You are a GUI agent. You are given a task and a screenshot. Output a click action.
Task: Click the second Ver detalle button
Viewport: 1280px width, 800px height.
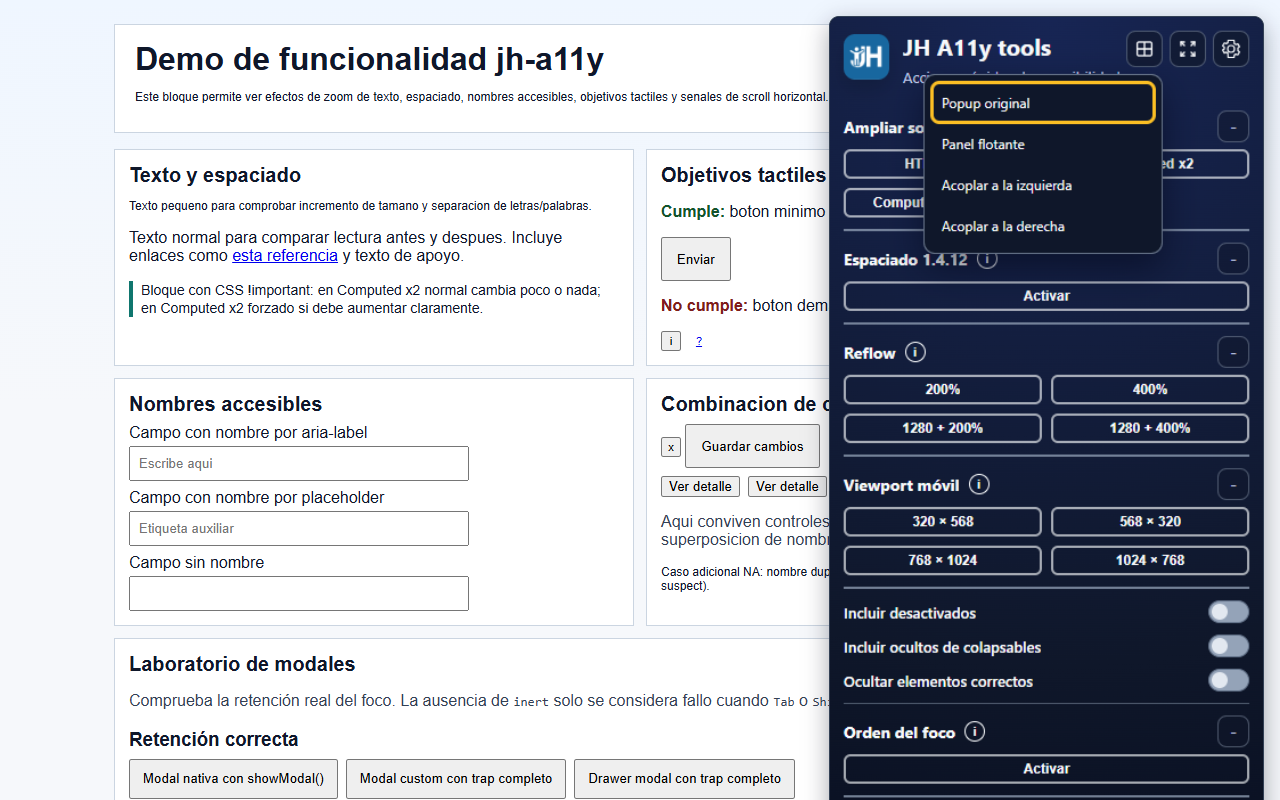[x=787, y=487]
